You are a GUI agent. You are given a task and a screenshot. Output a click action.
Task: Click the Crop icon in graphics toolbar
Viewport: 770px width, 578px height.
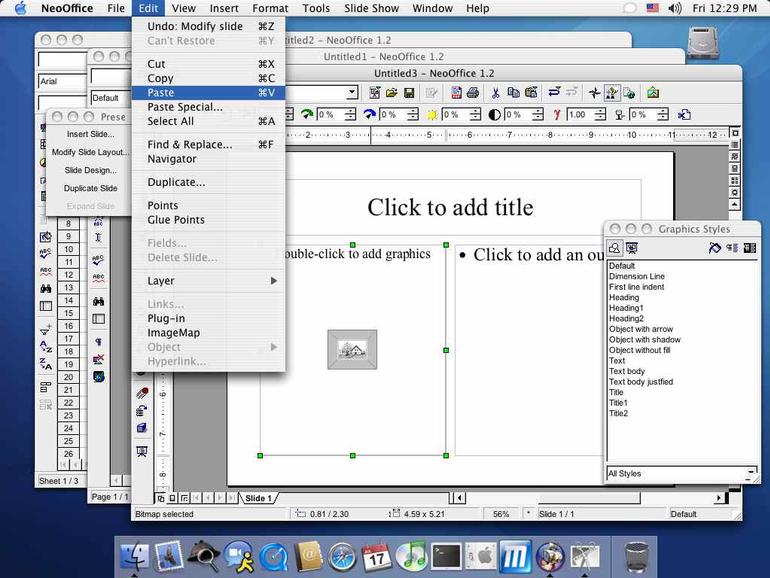(x=684, y=115)
